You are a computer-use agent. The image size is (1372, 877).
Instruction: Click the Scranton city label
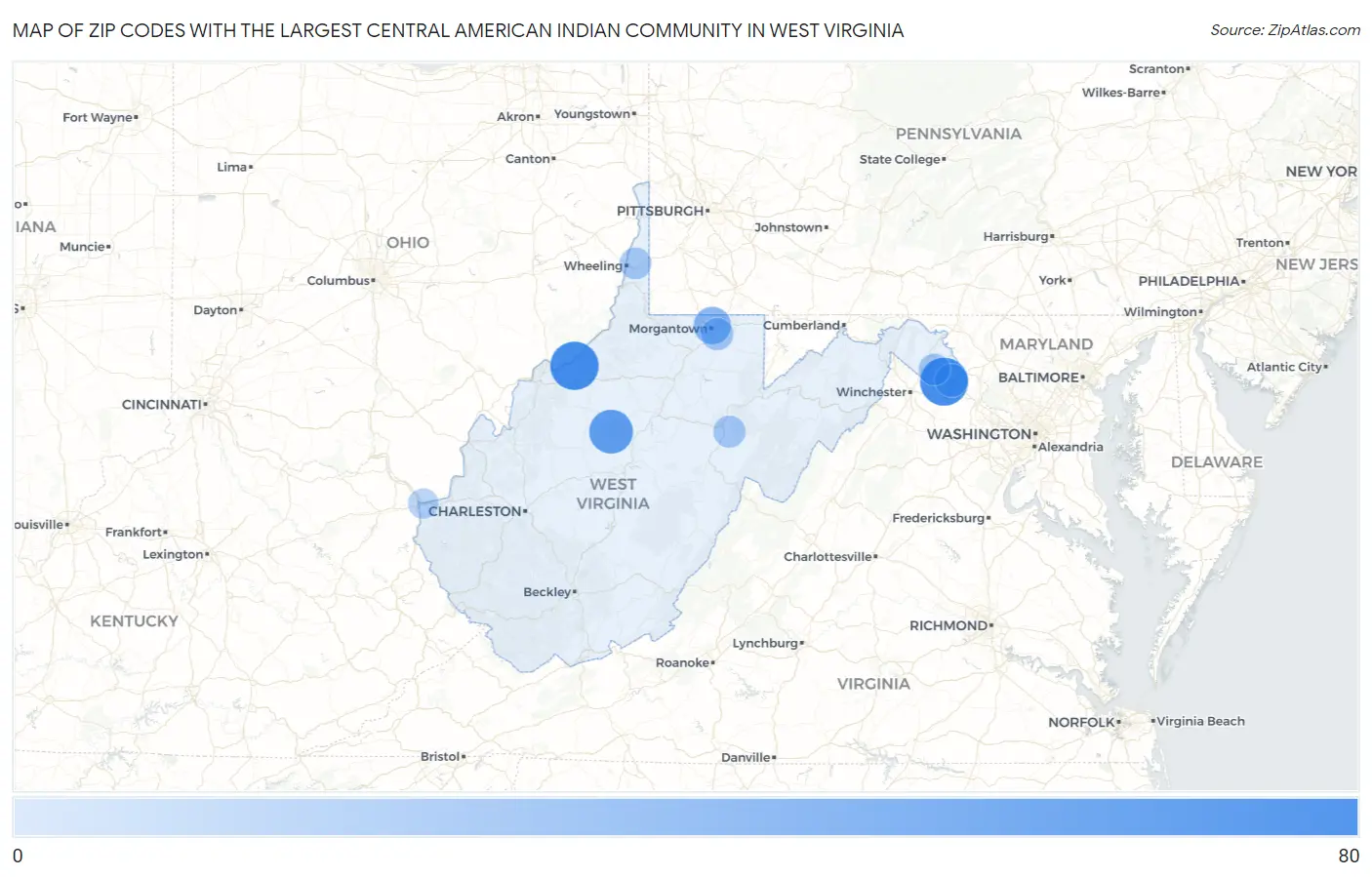(1156, 69)
